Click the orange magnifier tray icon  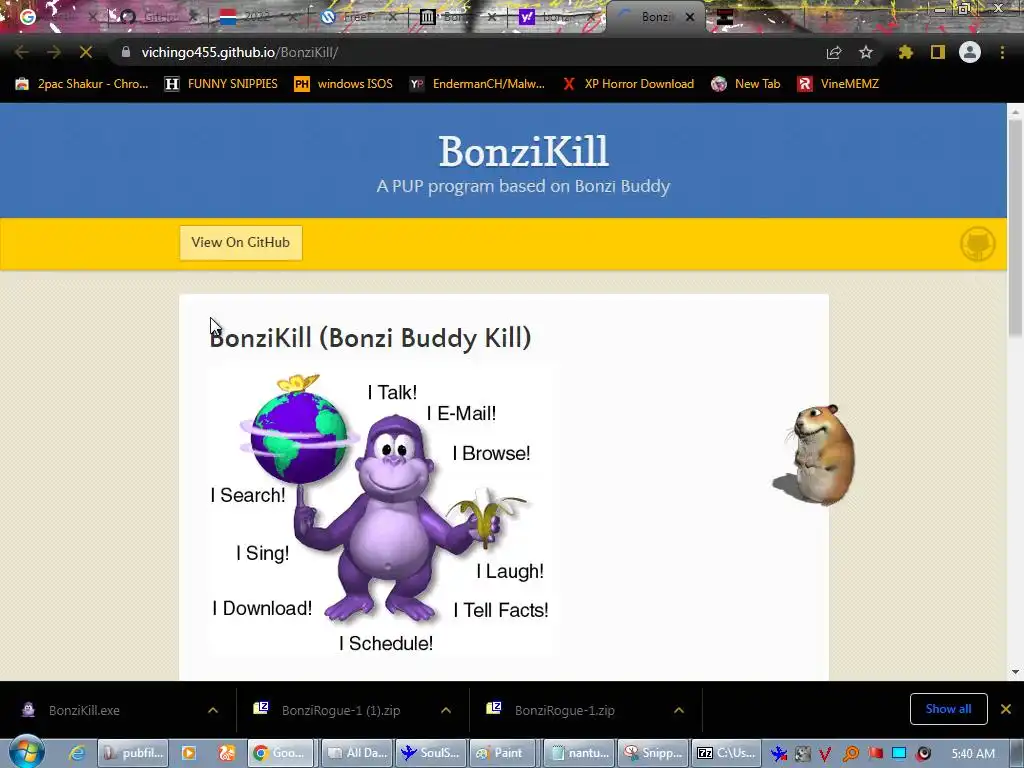point(851,754)
